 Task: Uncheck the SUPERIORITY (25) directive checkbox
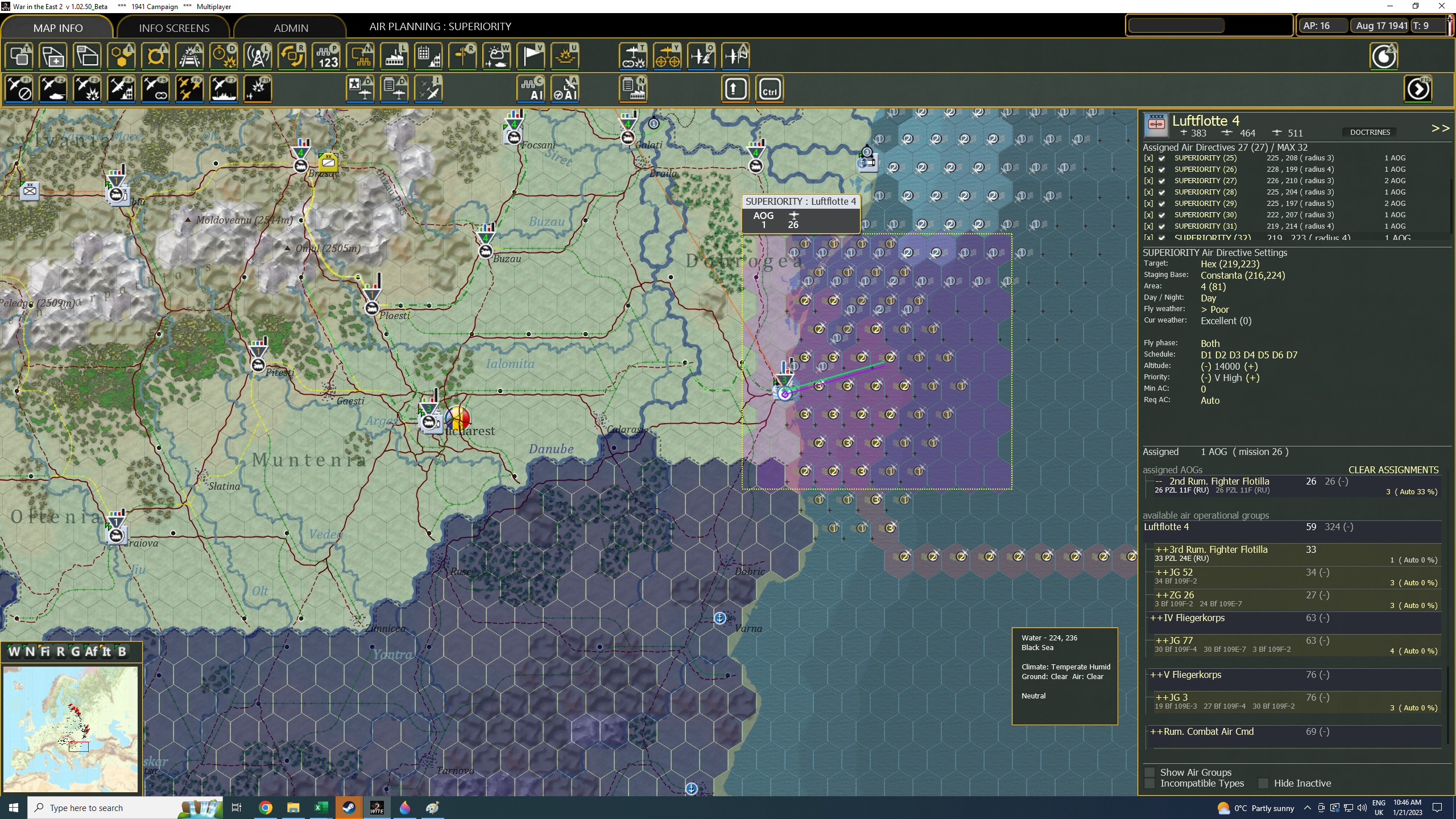(x=1162, y=158)
